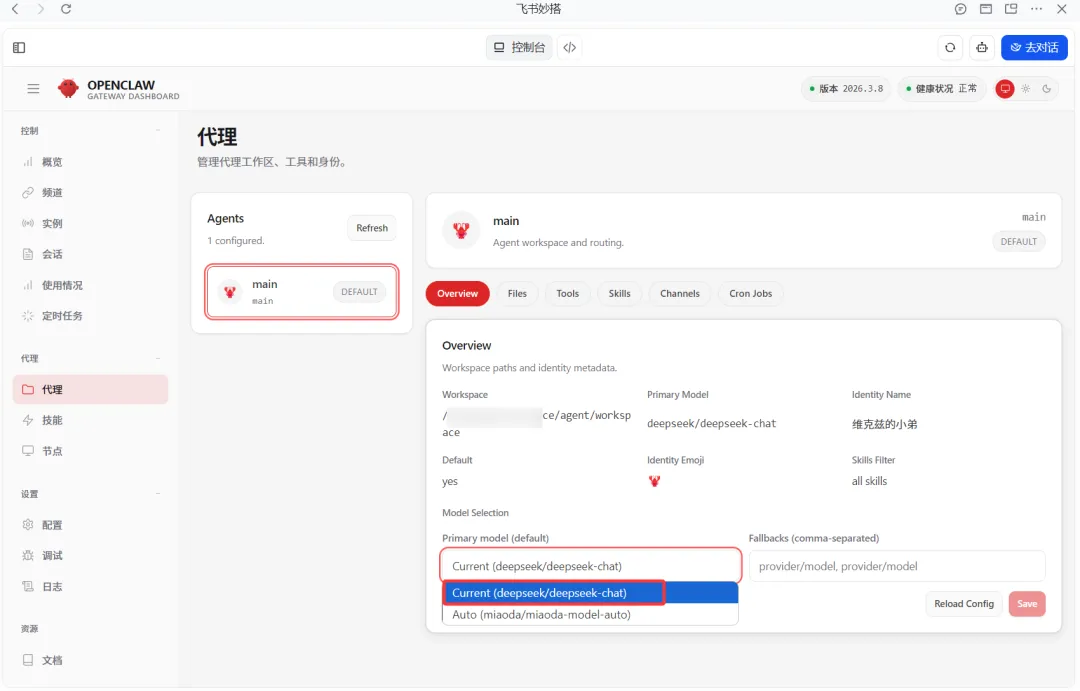Click the main agent lobster avatar

coord(230,292)
